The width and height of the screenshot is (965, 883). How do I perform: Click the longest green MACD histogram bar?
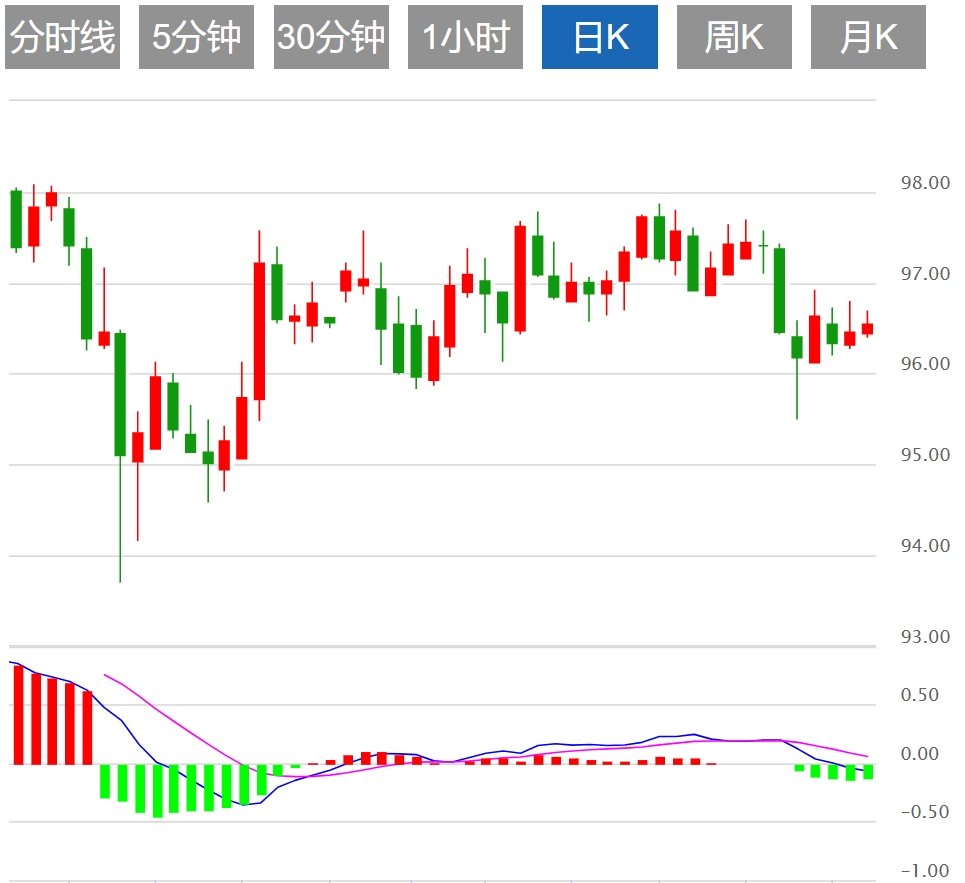click(x=157, y=790)
